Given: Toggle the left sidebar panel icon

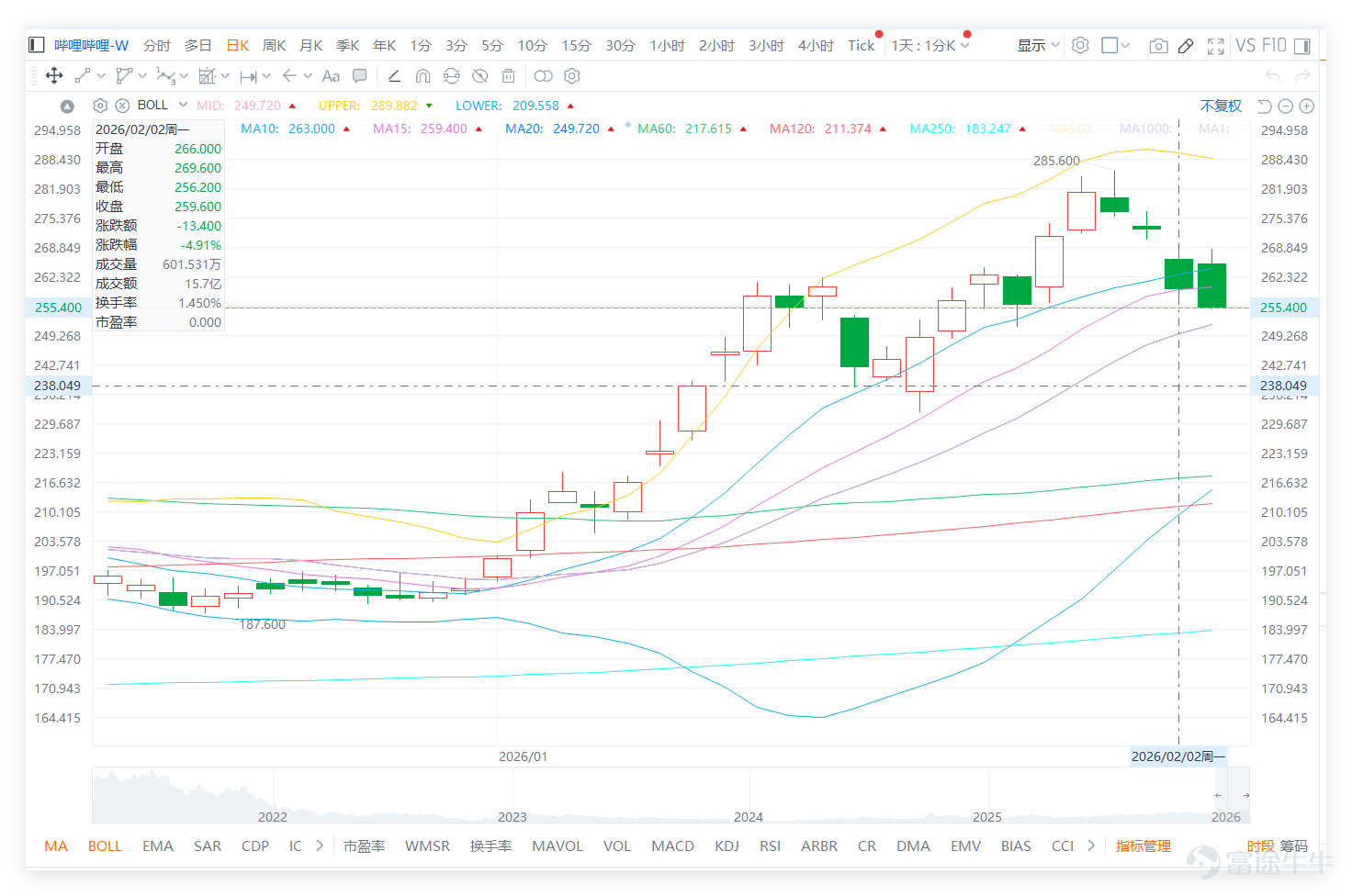Looking at the screenshot, I should (37, 45).
